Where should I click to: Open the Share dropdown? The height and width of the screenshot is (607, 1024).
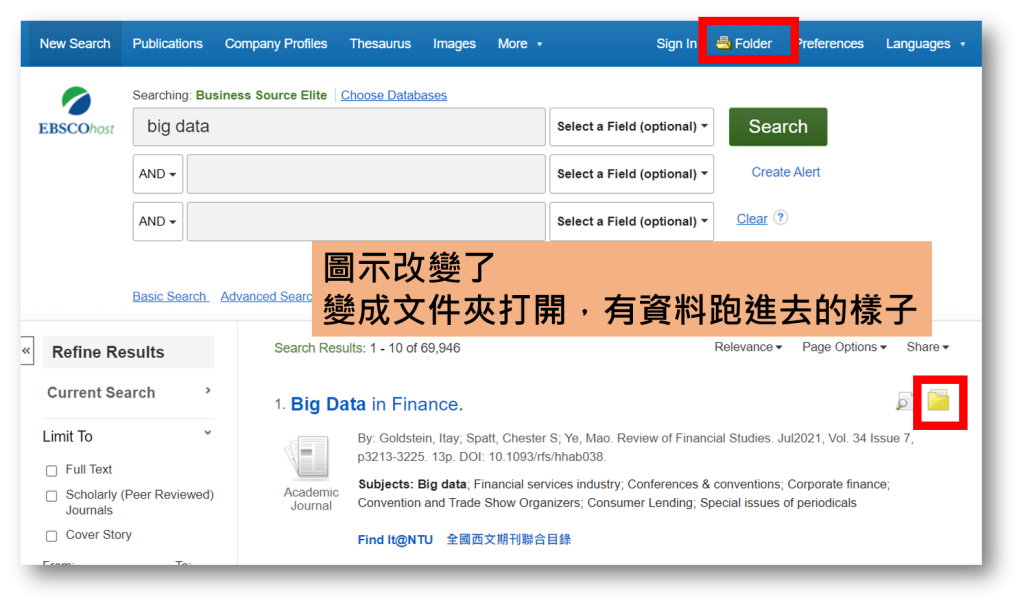pos(927,347)
